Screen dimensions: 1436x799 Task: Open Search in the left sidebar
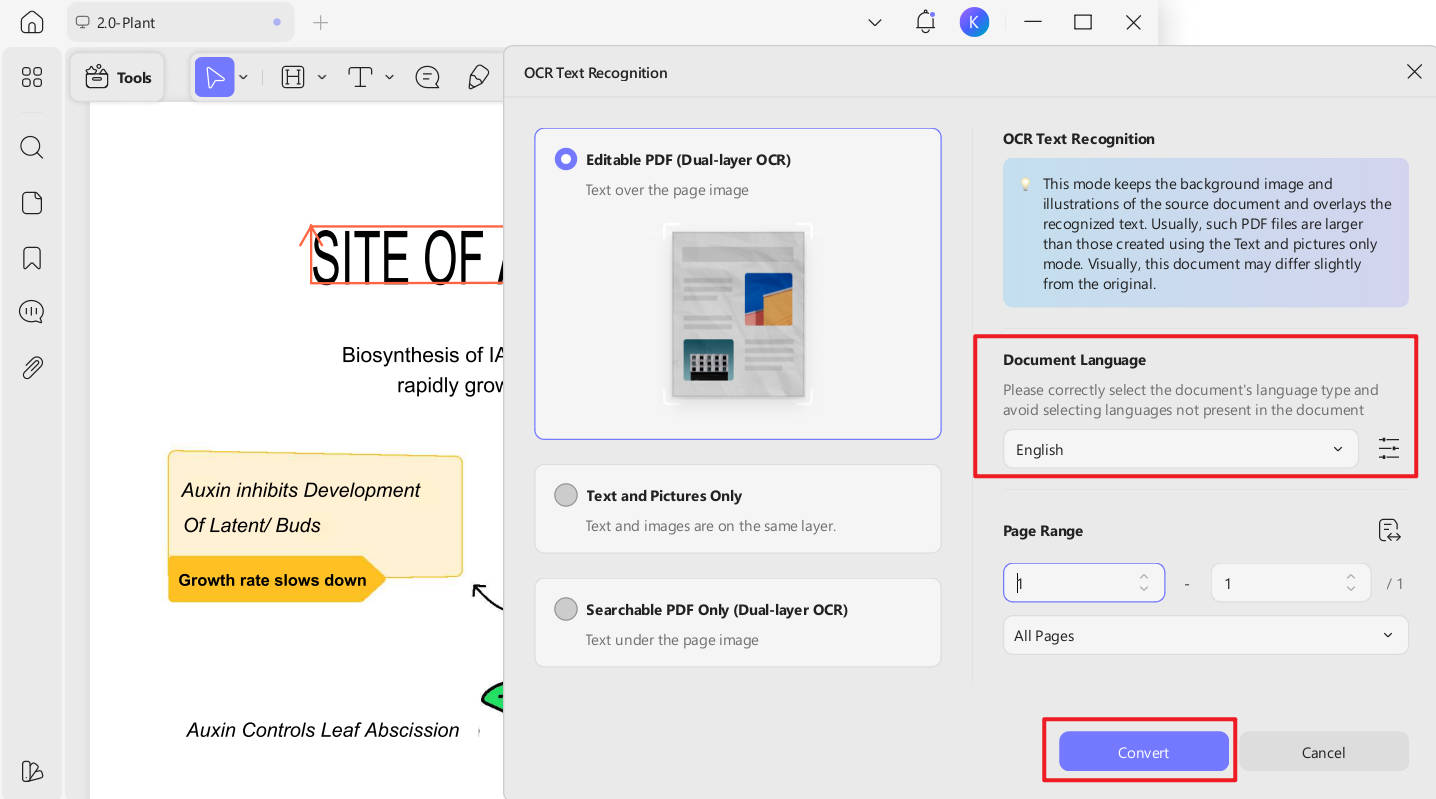click(32, 147)
